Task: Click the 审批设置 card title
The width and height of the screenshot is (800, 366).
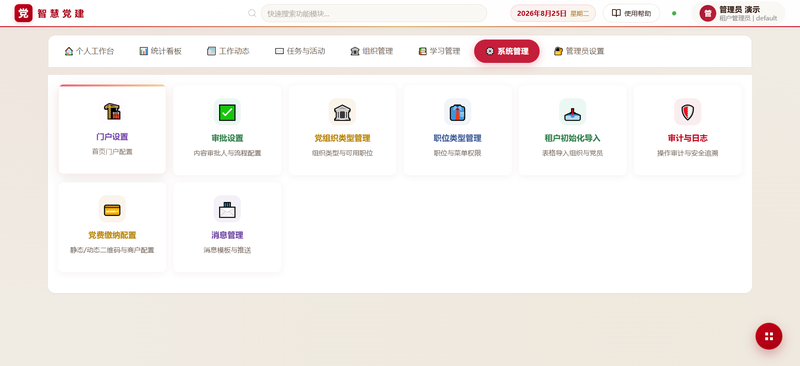Action: coord(227,138)
